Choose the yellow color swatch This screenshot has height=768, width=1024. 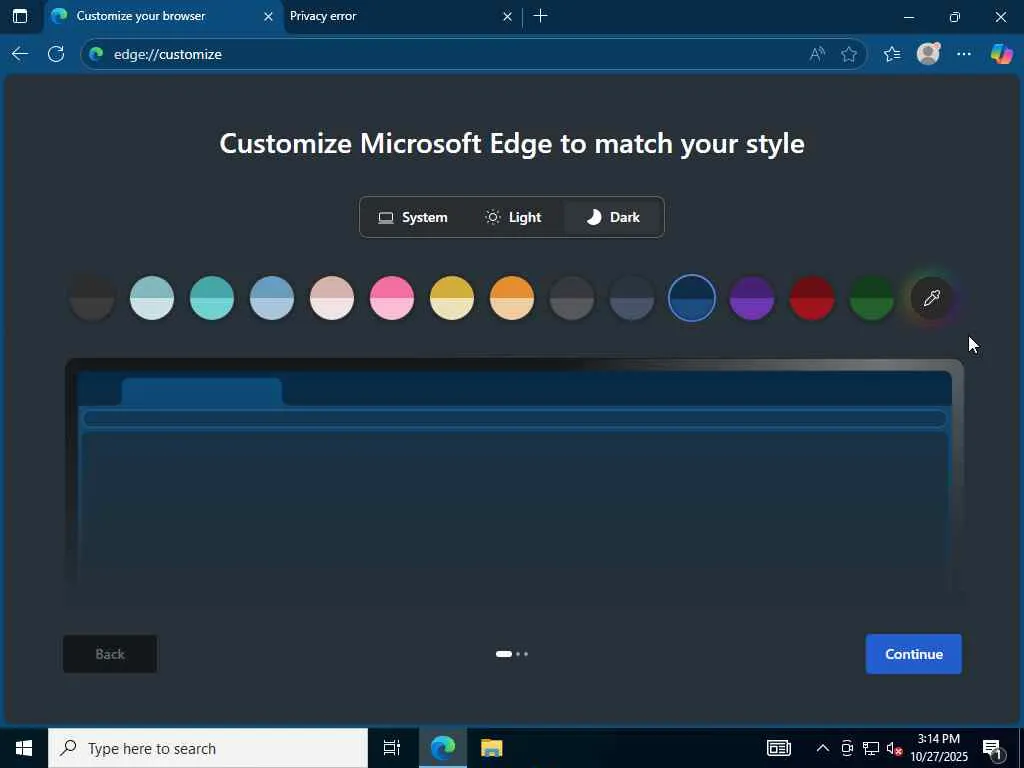[452, 298]
